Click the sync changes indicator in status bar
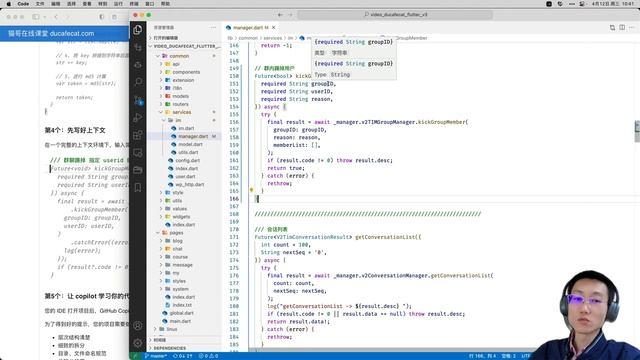The height and width of the screenshot is (360, 640). click(182, 356)
